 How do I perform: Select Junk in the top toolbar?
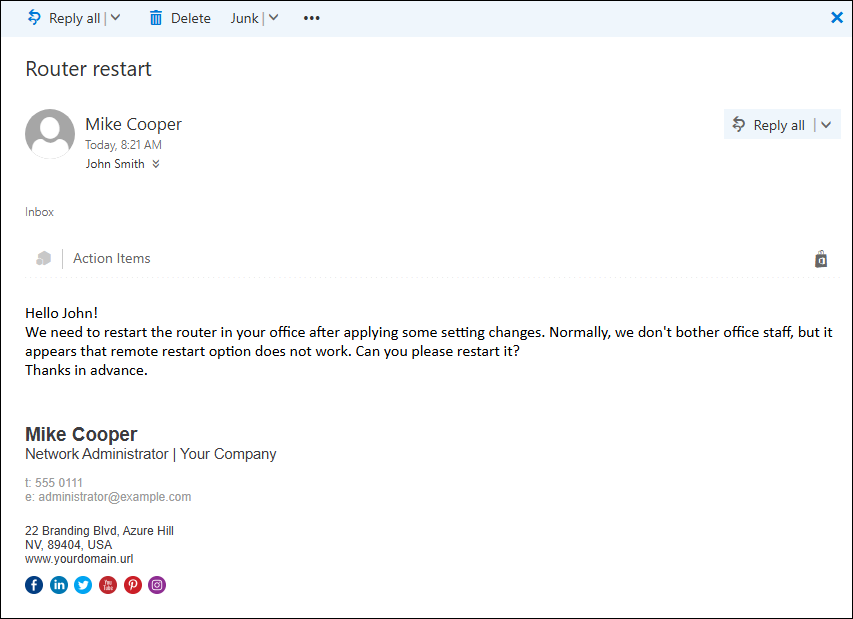pos(244,18)
